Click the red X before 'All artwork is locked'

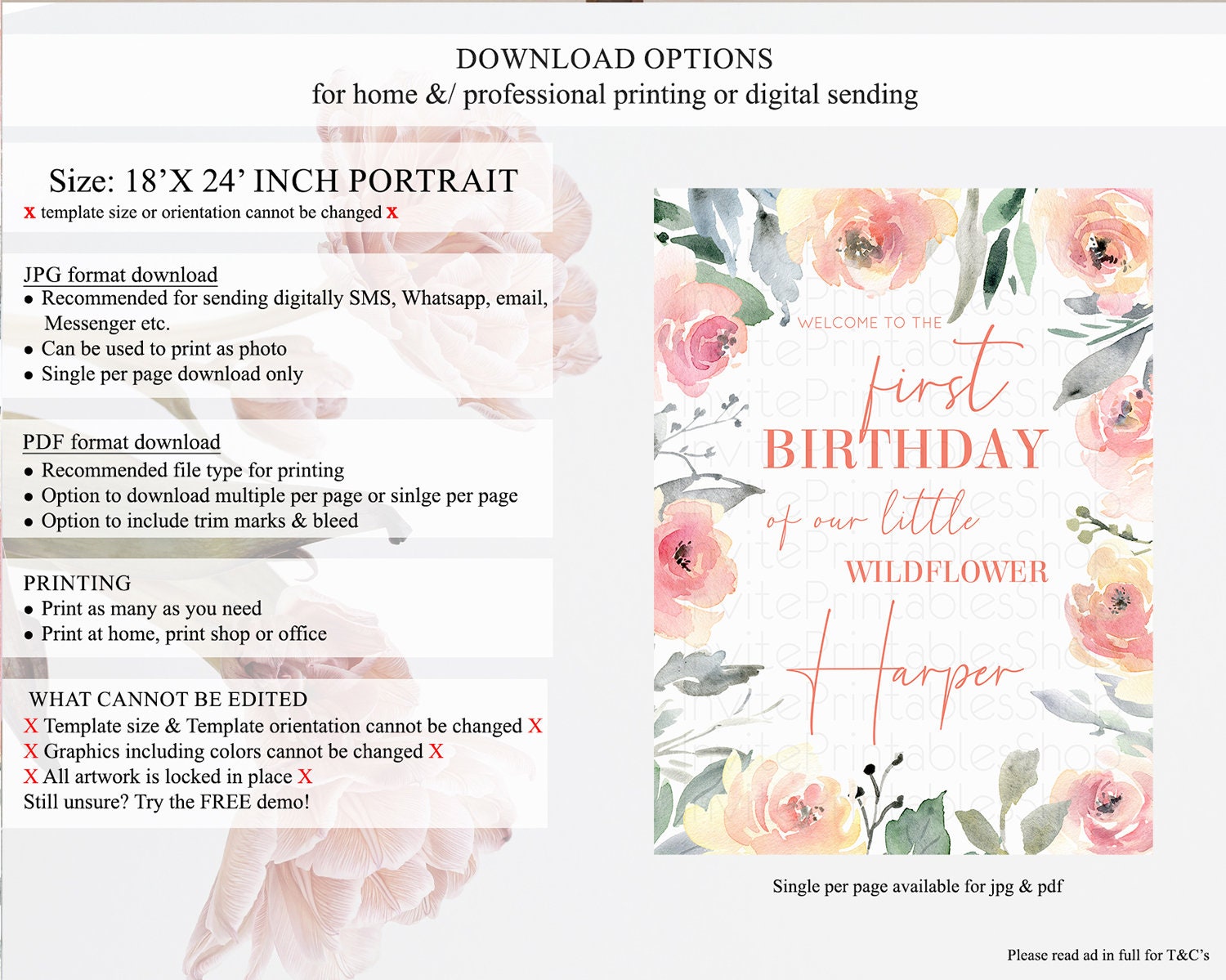click(x=31, y=776)
